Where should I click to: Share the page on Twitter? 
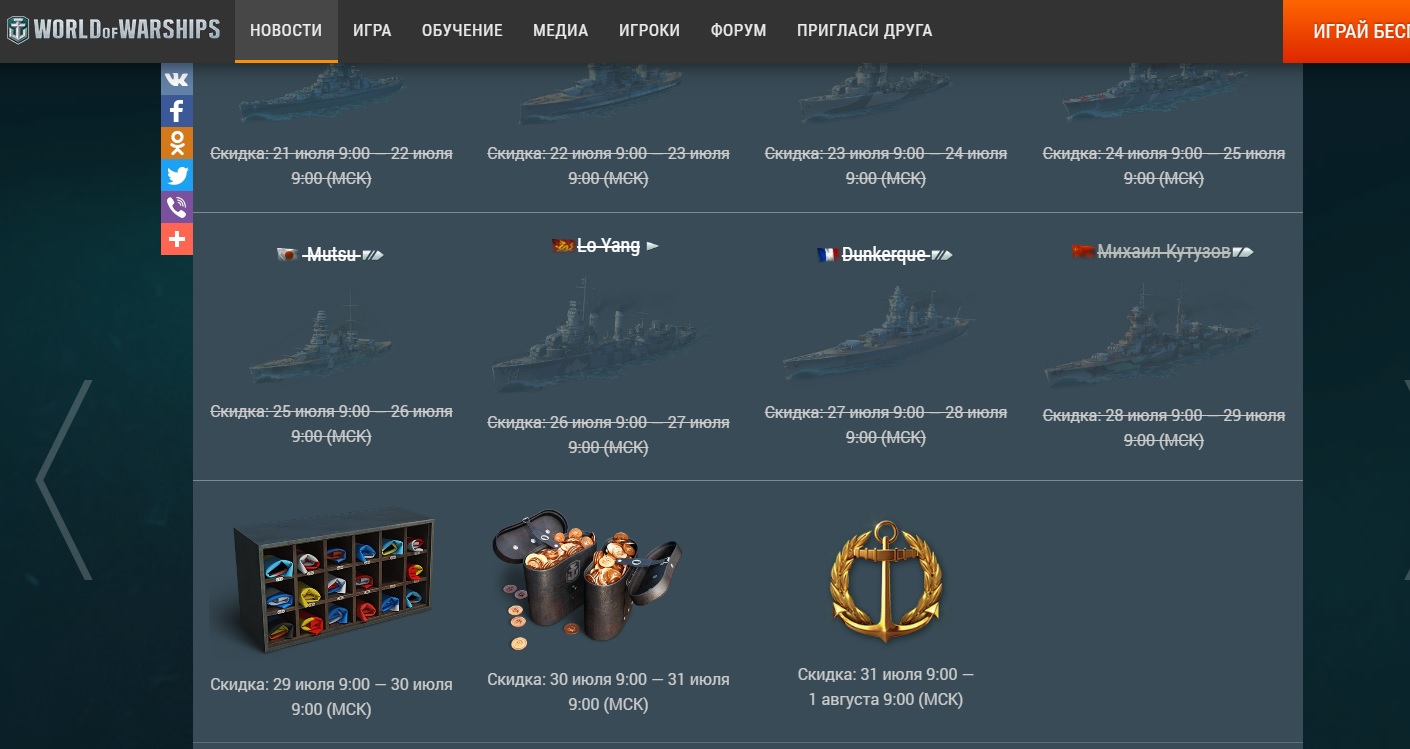click(x=177, y=175)
